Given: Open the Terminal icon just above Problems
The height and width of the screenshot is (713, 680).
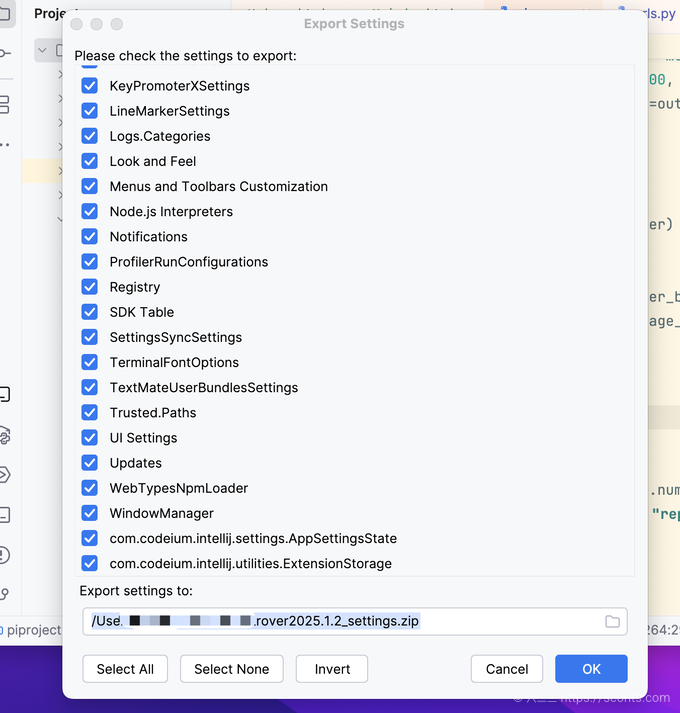Looking at the screenshot, I should [x=5, y=515].
